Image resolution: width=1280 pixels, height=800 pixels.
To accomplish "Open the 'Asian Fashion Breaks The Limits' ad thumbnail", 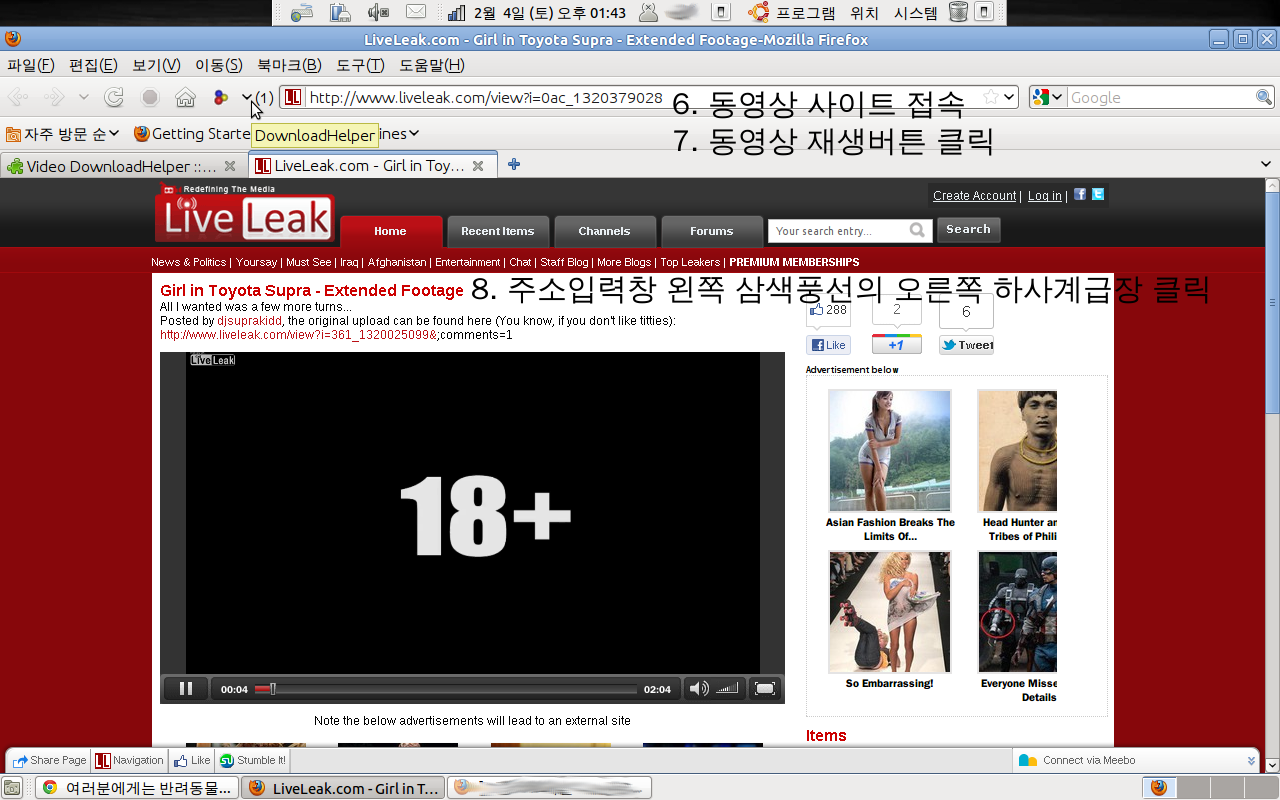I will click(x=890, y=451).
